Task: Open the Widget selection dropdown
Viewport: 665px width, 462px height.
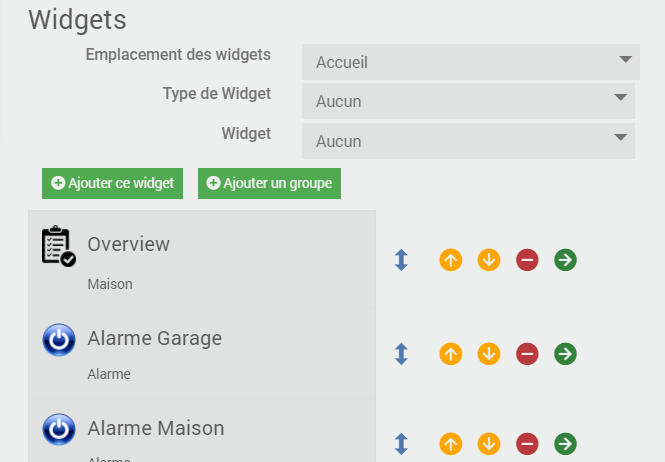Action: (468, 141)
